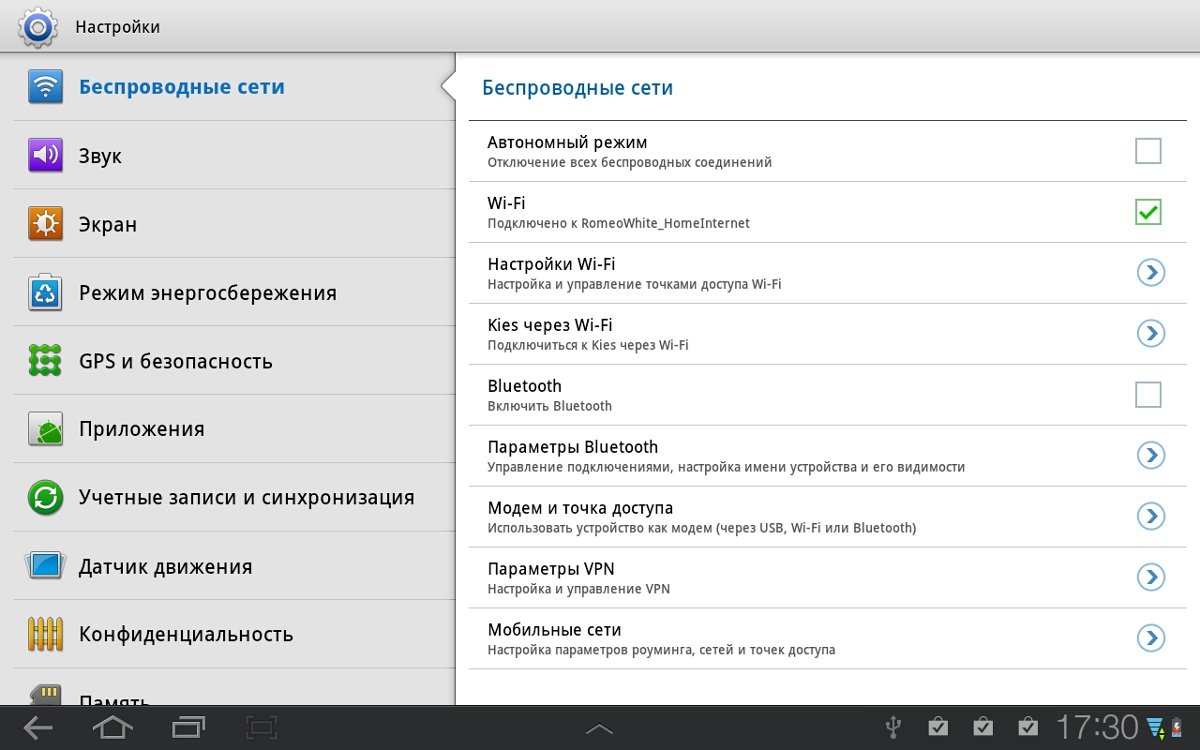Screen dimensions: 1200x750
Task: Tap the Режим энергосбережения recycle icon
Action: point(45,293)
